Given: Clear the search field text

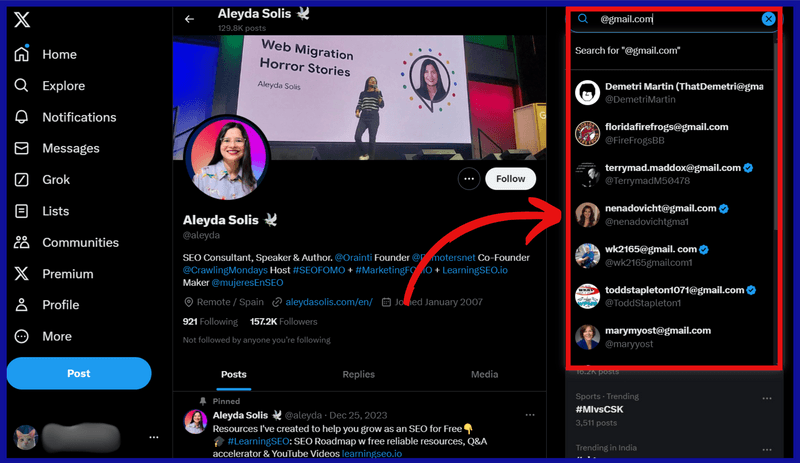Looking at the screenshot, I should 768,19.
